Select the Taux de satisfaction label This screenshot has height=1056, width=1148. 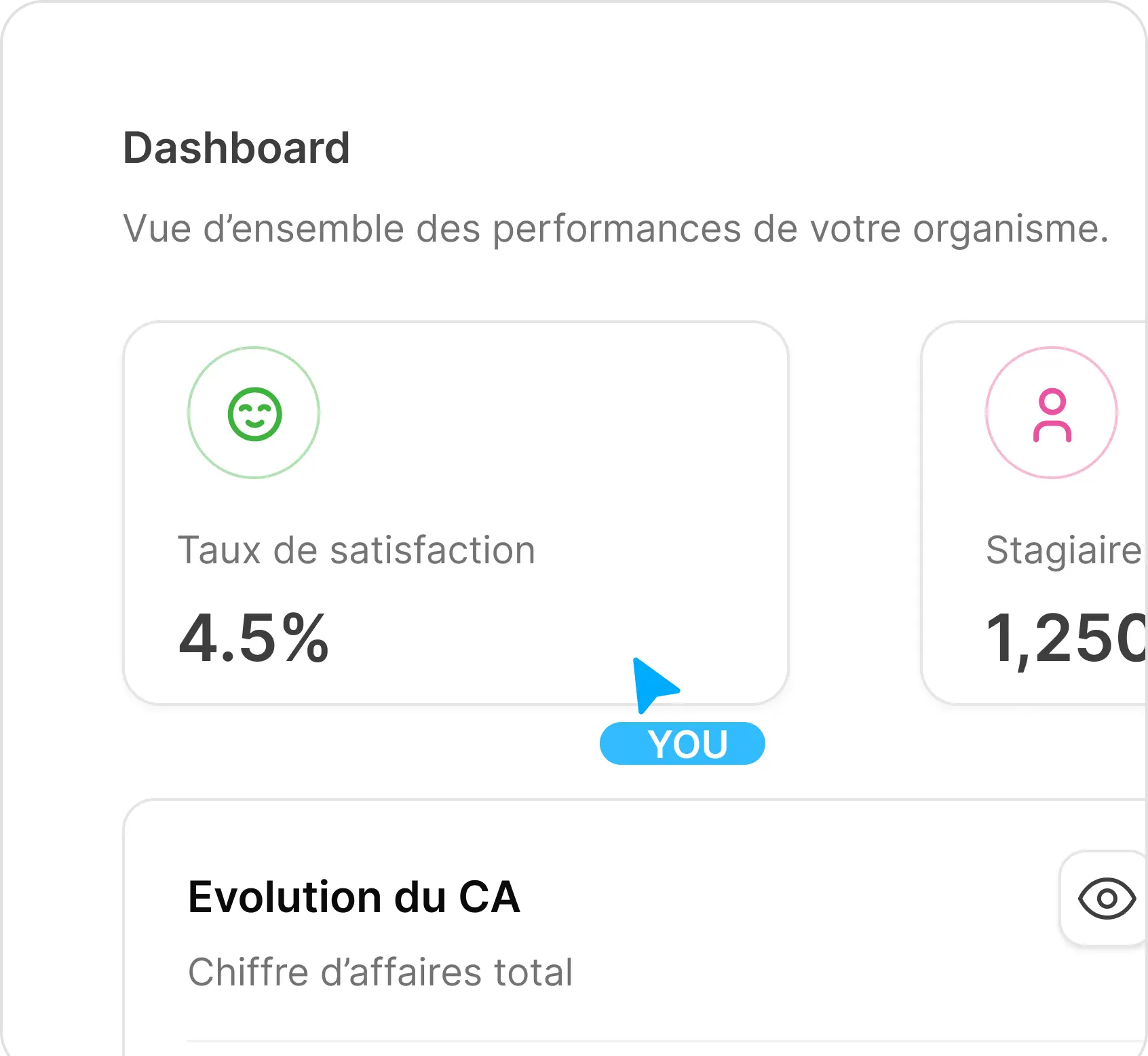[x=356, y=550]
